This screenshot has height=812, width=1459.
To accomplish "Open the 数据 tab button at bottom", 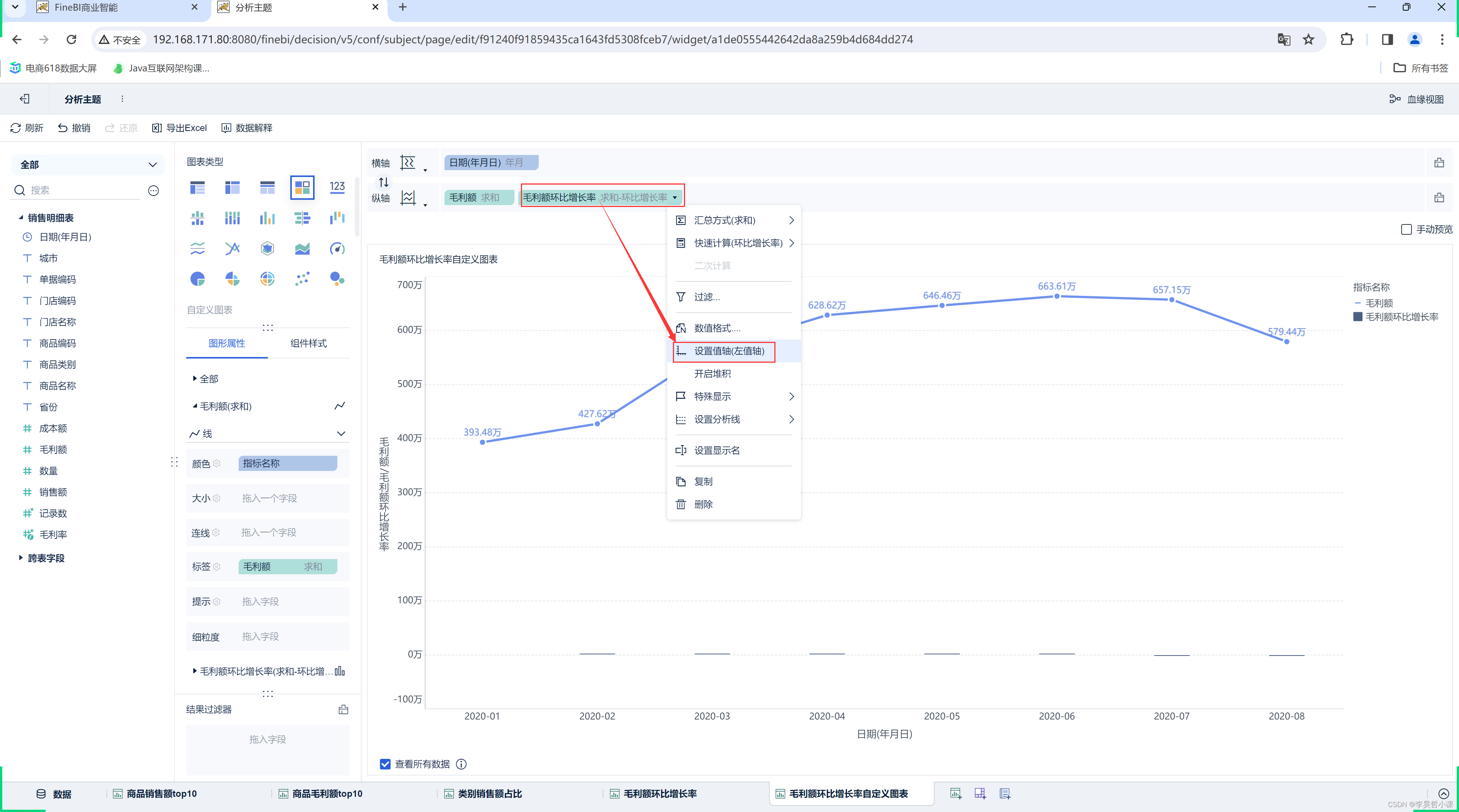I will point(54,794).
